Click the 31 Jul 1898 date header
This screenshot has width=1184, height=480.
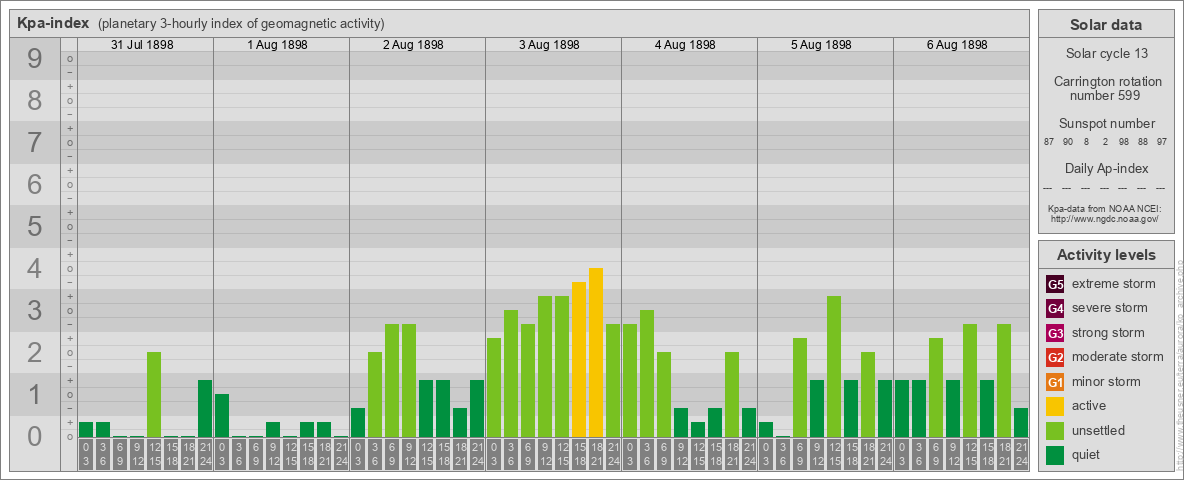coord(142,45)
